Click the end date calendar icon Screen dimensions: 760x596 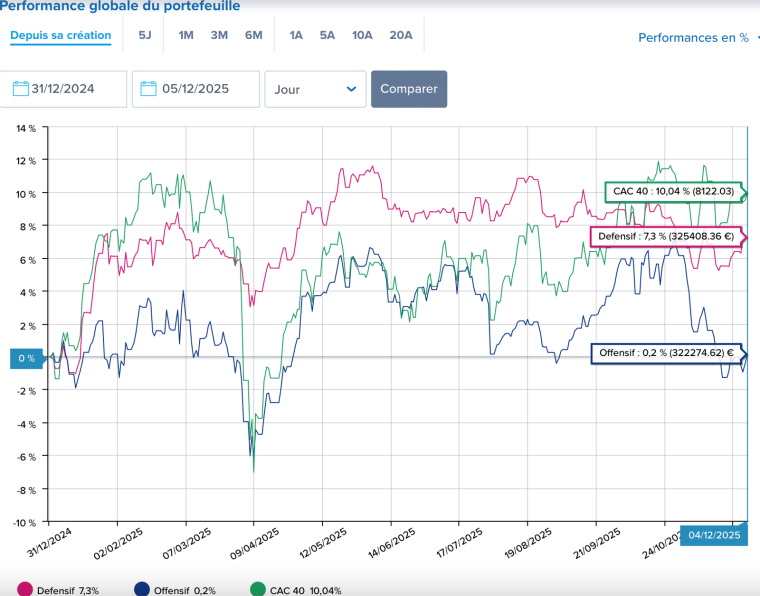point(152,89)
